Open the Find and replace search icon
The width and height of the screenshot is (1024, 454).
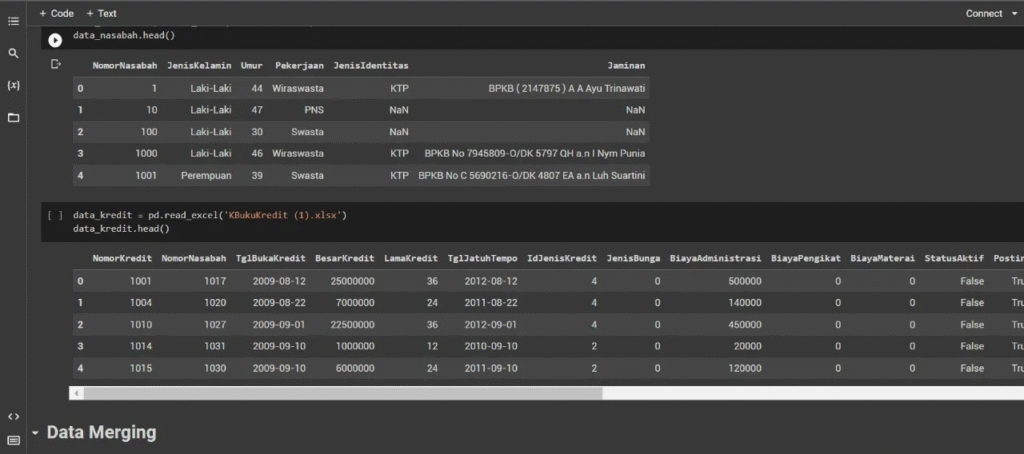tap(13, 53)
